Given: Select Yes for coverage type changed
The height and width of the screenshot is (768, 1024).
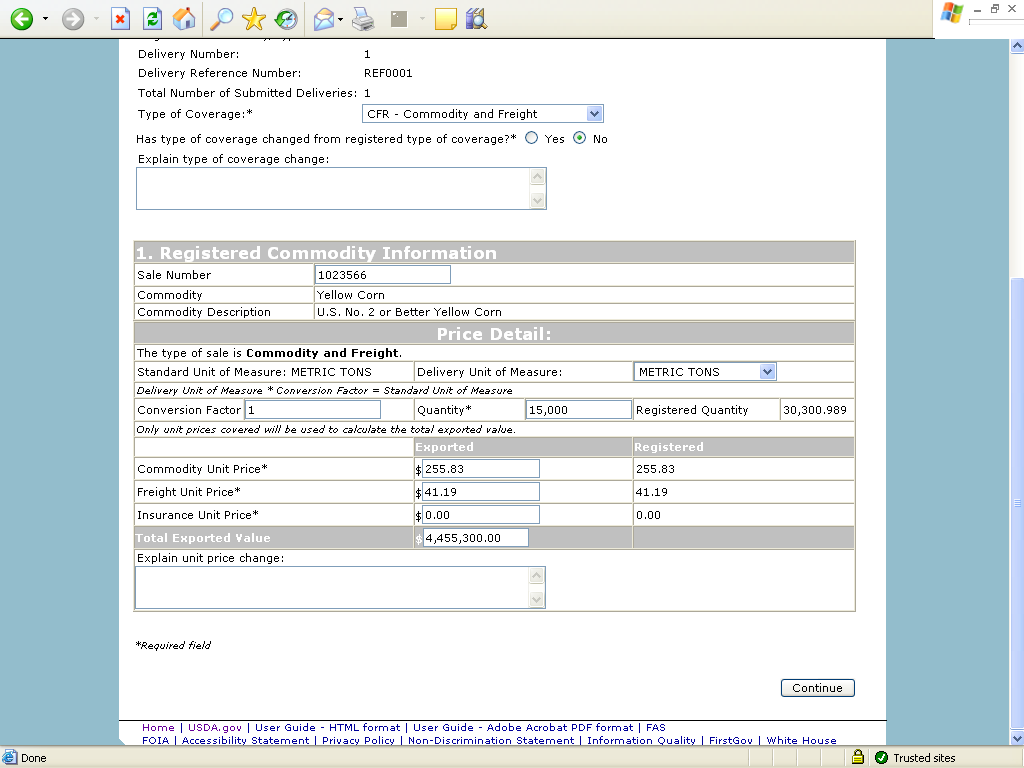Looking at the screenshot, I should pyautogui.click(x=532, y=139).
